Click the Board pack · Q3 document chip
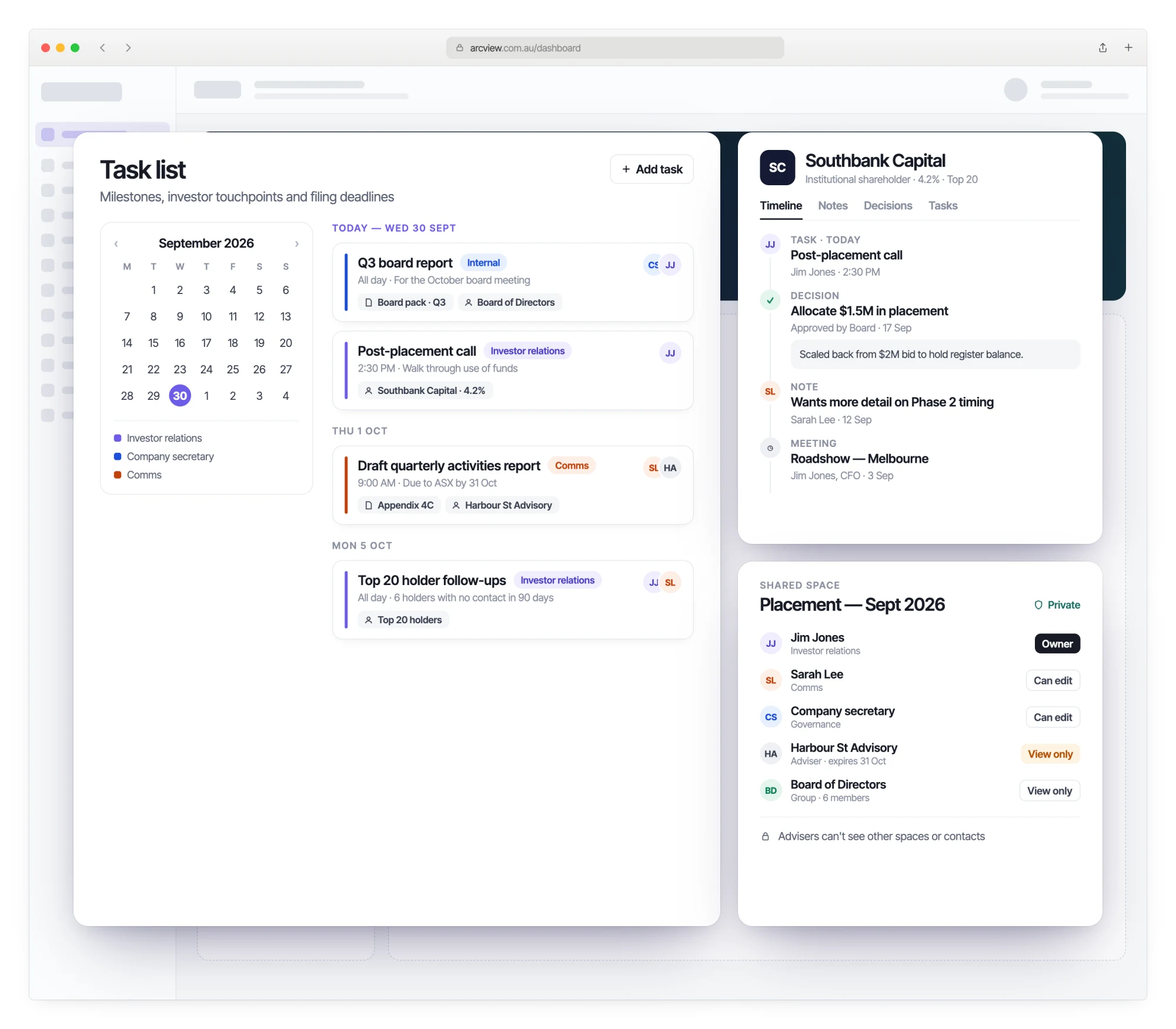1176x1029 pixels. [x=405, y=302]
